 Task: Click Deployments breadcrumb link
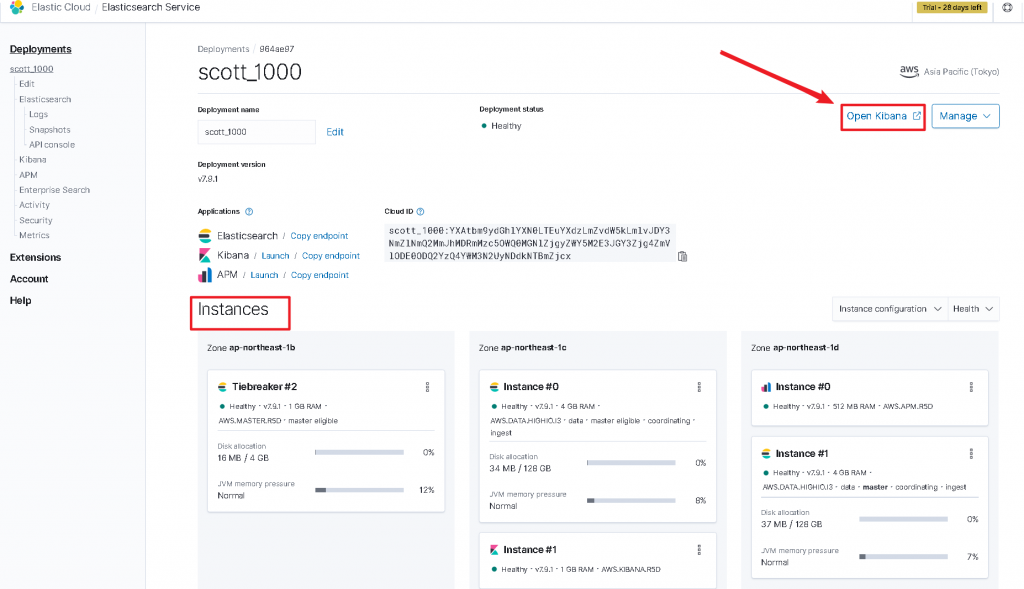(x=223, y=49)
